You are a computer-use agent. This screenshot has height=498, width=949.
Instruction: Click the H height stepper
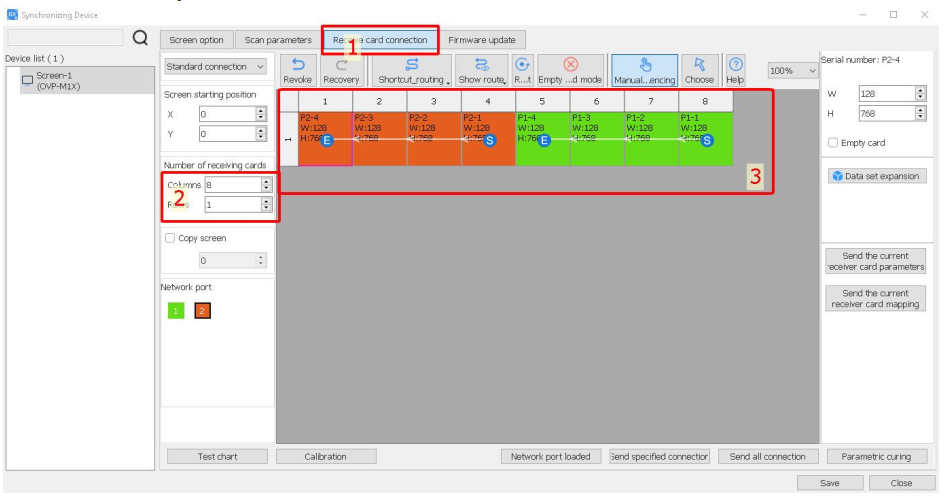(921, 114)
